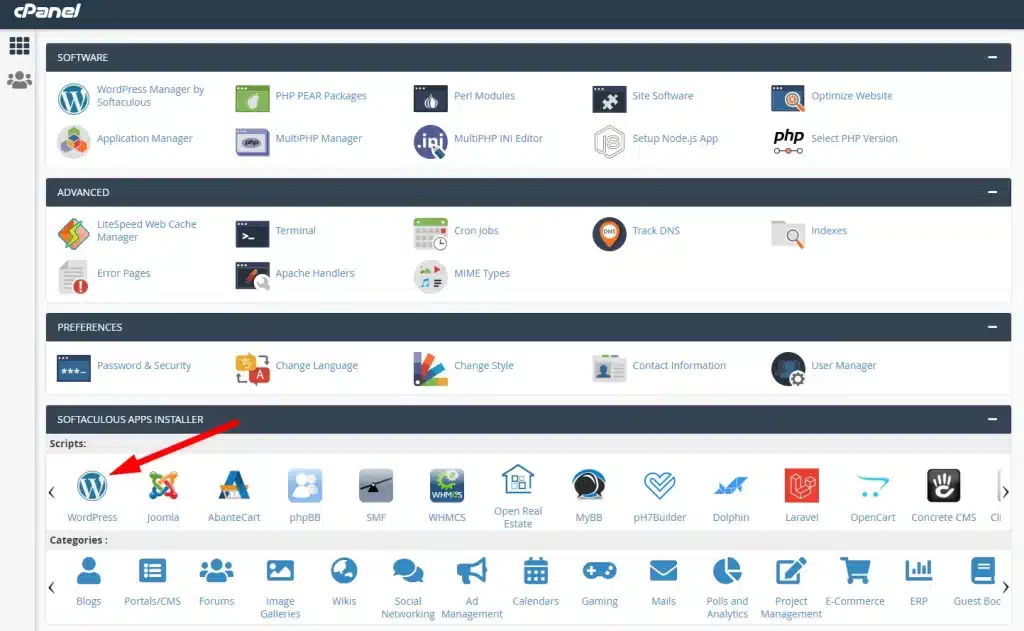This screenshot has width=1024, height=631.
Task: Open the Joomla script installer icon
Action: 163,486
